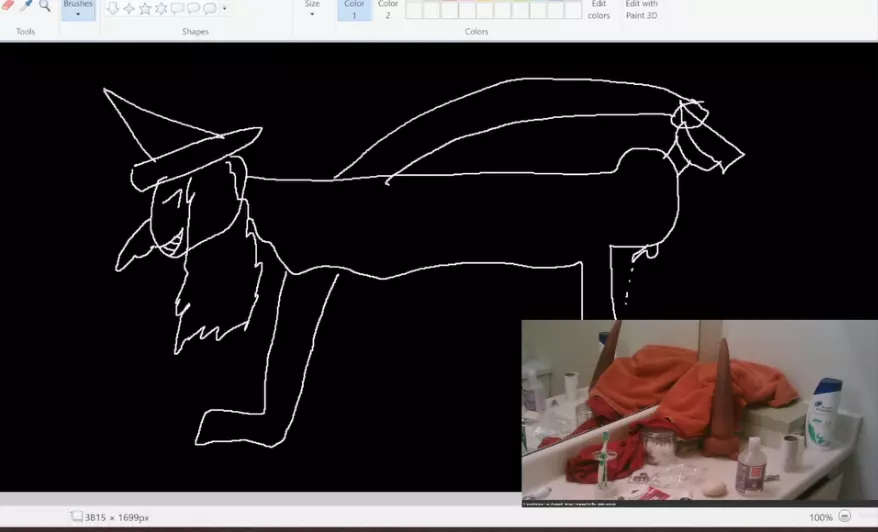Choose the oval callout shape
This screenshot has width=878, height=532.
click(194, 8)
